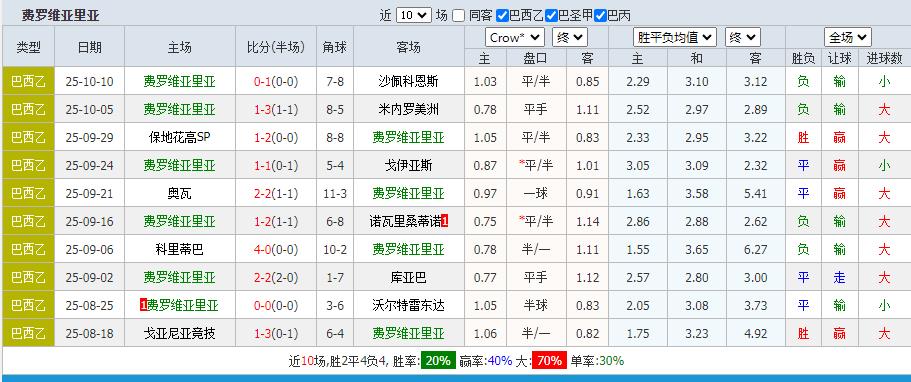Click the date 25-09-21
This screenshot has width=911, height=382.
tap(89, 193)
